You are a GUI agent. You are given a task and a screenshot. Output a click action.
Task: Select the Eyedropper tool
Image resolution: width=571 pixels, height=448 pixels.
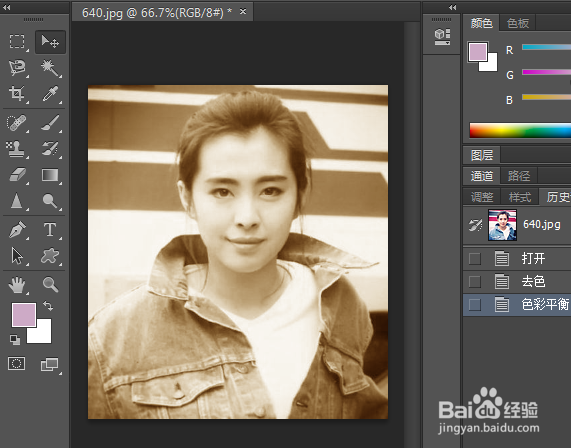pos(50,94)
